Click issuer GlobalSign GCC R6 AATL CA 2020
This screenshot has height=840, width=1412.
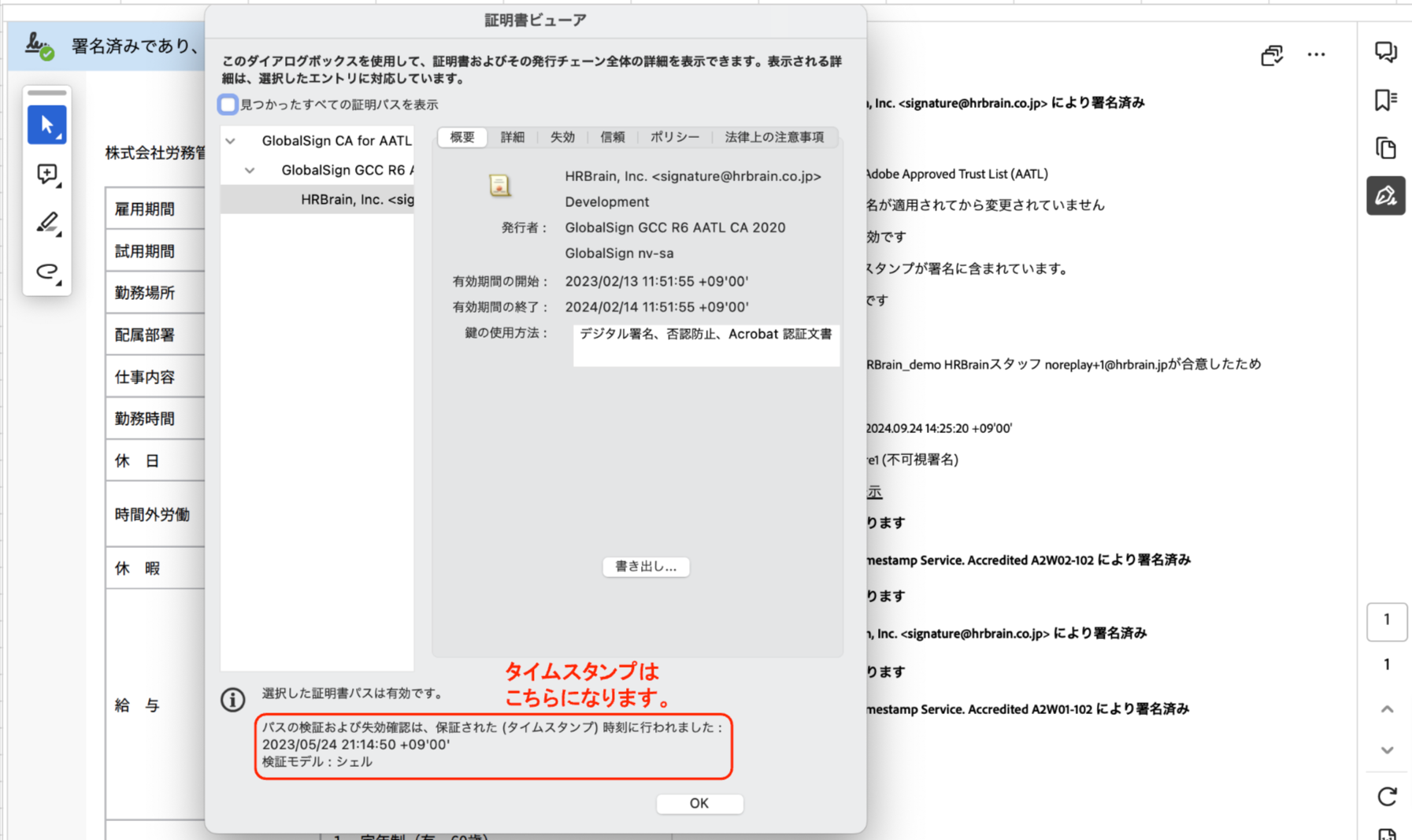(675, 228)
